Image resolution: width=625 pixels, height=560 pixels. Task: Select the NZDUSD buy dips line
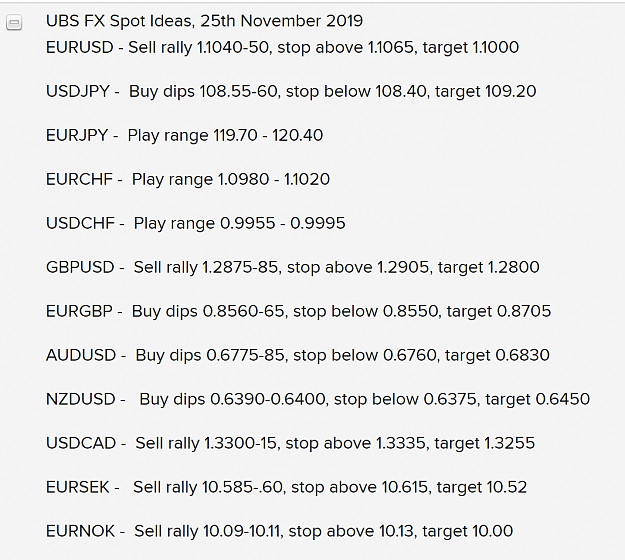[x=318, y=399]
